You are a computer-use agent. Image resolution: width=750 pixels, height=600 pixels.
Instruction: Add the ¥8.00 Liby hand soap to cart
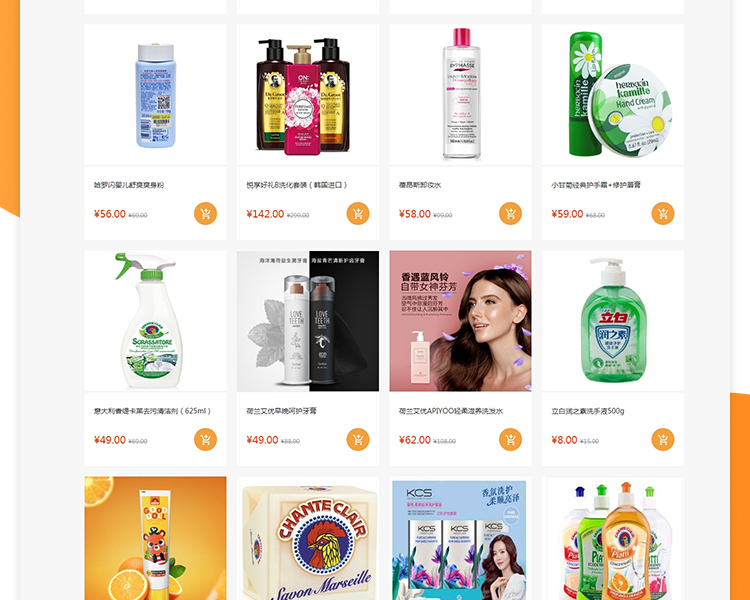[663, 439]
